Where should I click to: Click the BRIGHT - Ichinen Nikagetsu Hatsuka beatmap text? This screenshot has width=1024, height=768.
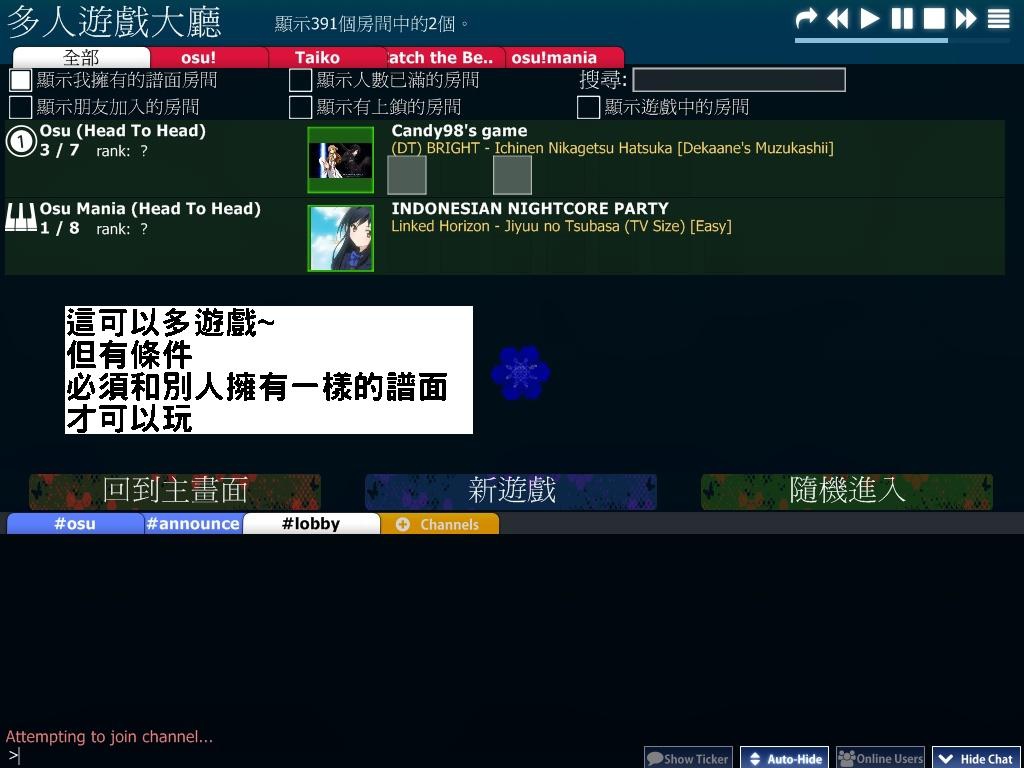[x=612, y=148]
